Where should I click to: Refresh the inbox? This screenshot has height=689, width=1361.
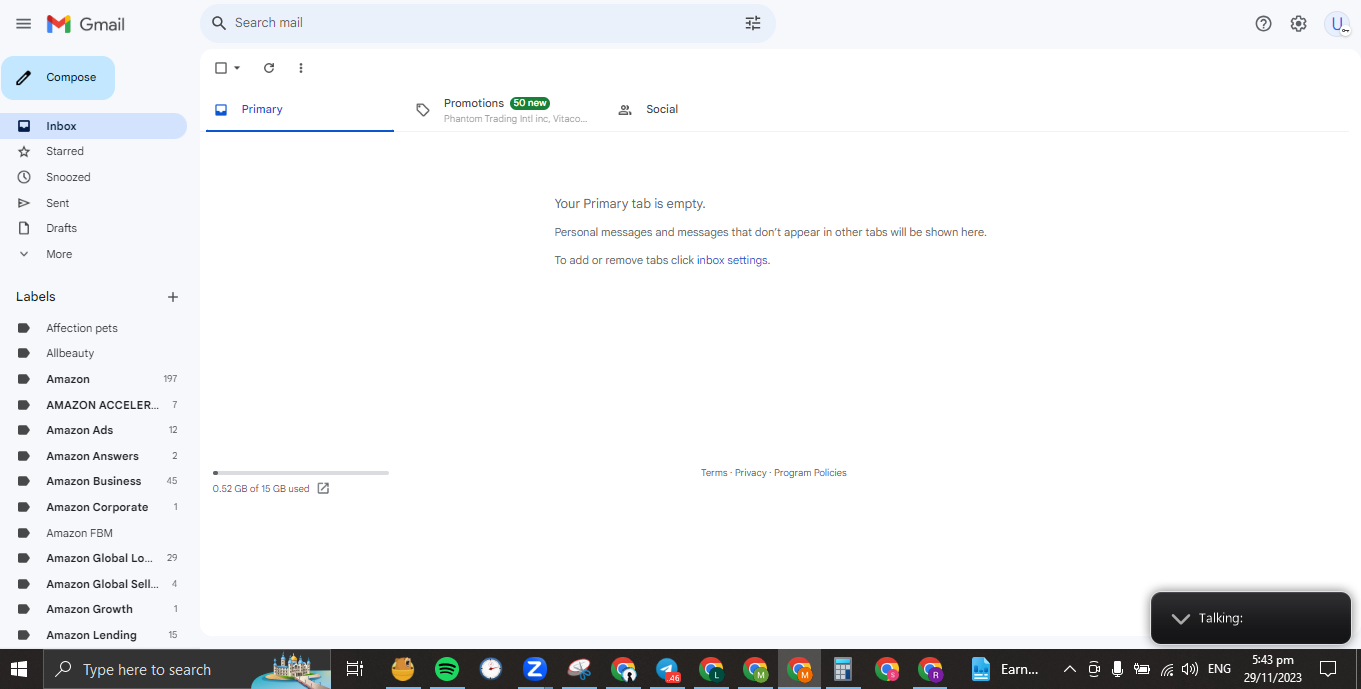click(x=269, y=68)
